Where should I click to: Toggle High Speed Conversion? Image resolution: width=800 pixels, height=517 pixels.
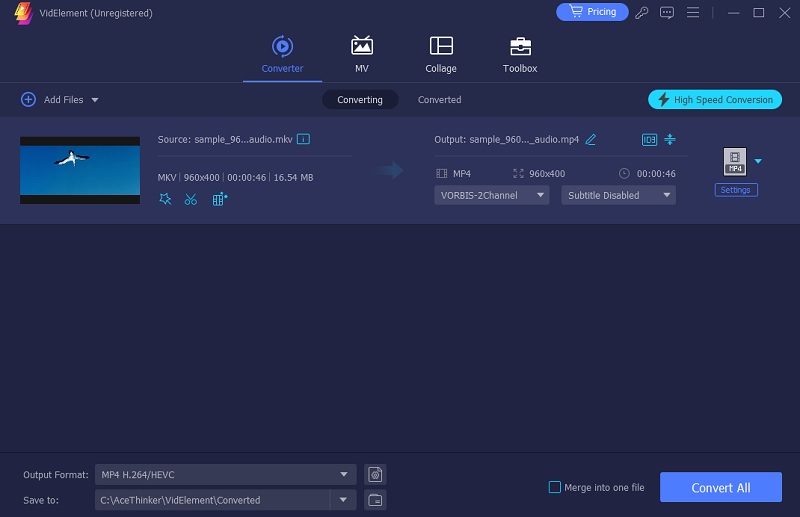715,100
